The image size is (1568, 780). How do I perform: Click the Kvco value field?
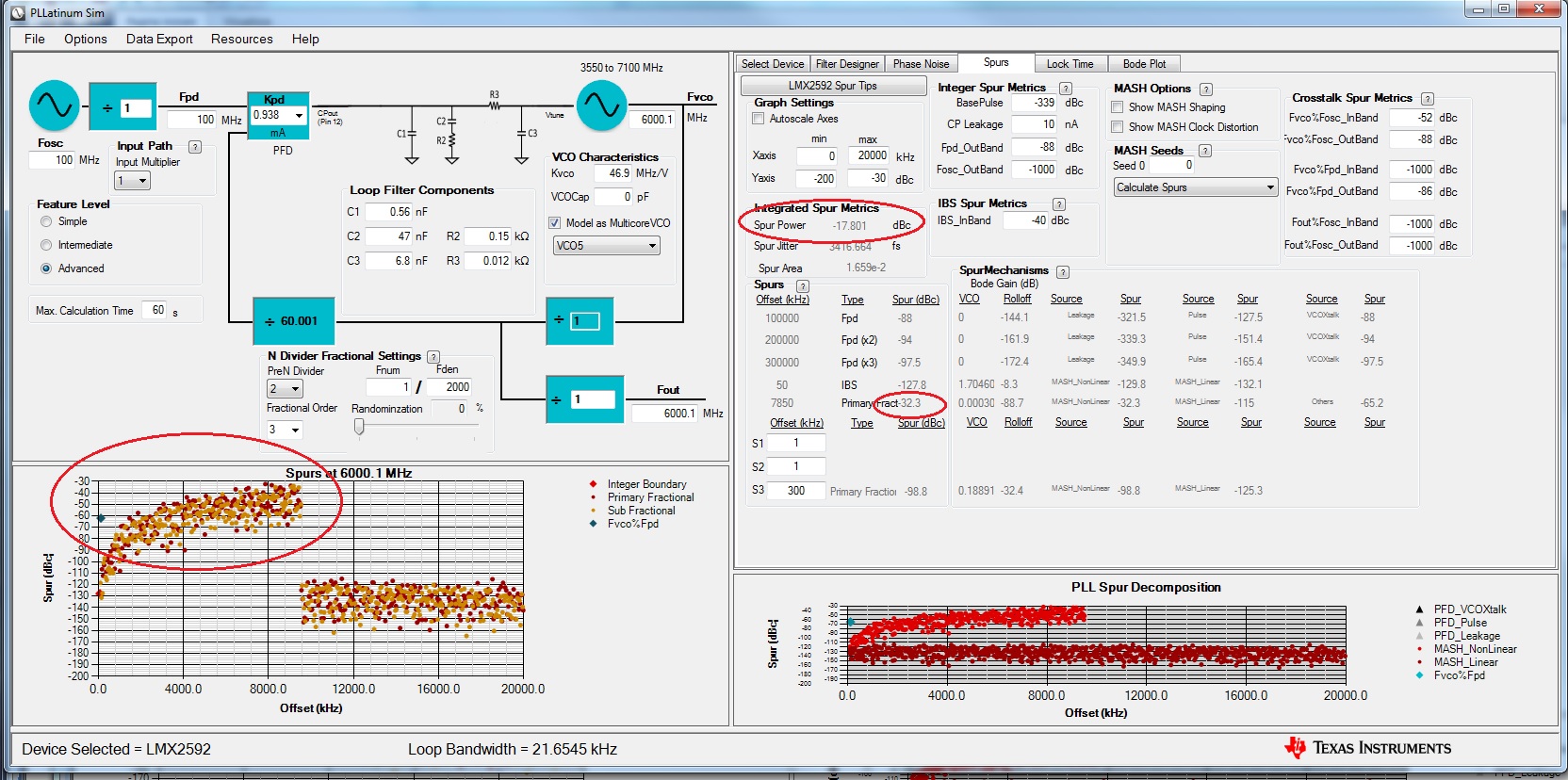coord(612,173)
